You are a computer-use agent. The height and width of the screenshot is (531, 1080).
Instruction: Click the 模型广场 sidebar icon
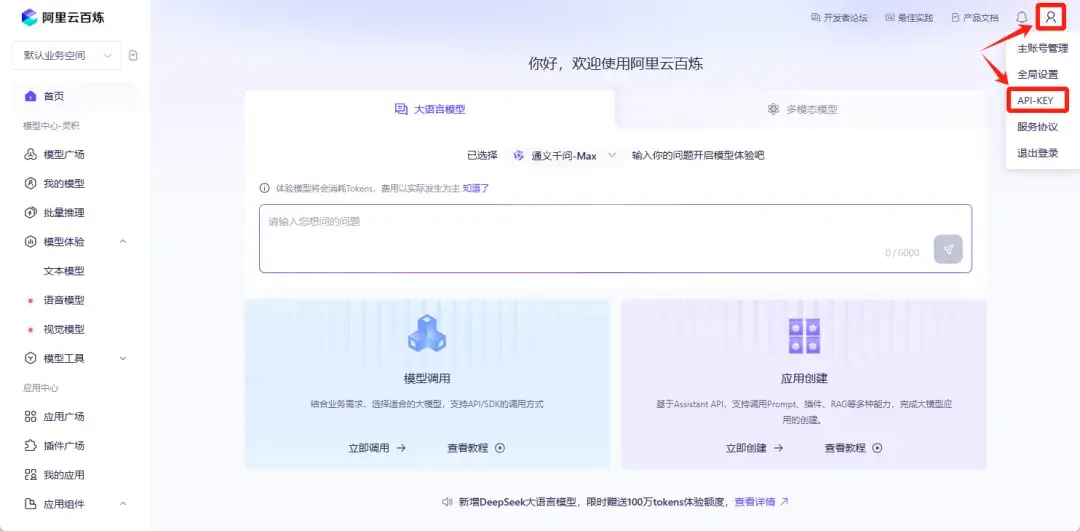tap(30, 154)
